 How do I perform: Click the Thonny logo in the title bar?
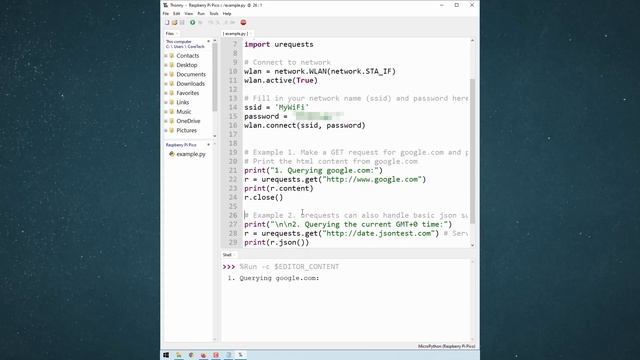coord(165,5)
